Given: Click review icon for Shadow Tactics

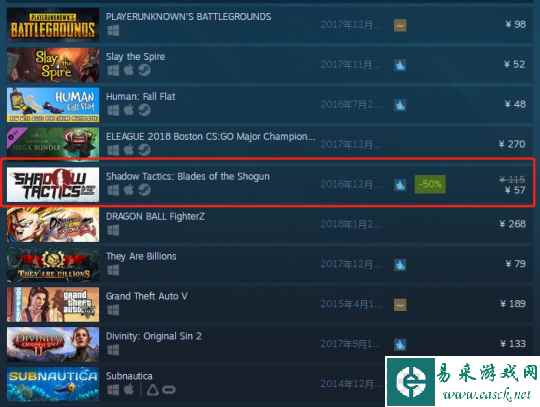Looking at the screenshot, I should (x=400, y=185).
